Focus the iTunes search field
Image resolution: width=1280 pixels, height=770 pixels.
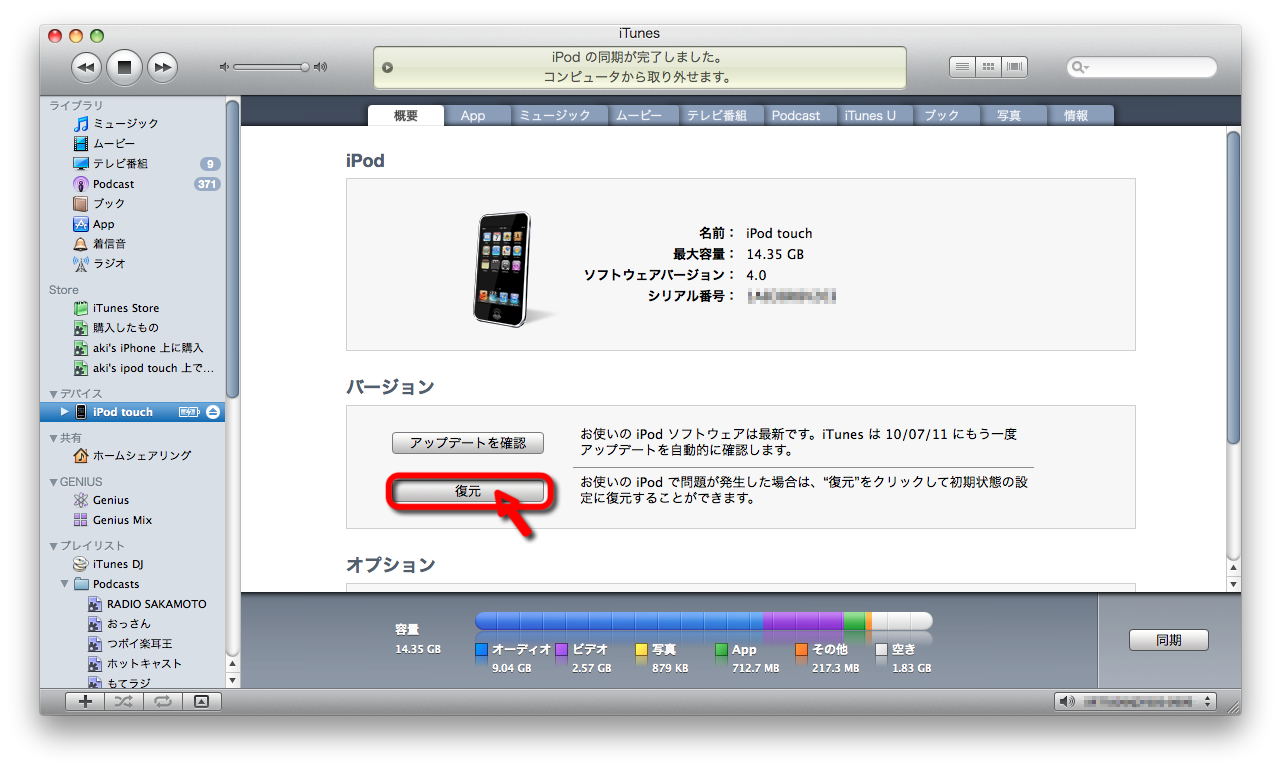[x=1141, y=67]
